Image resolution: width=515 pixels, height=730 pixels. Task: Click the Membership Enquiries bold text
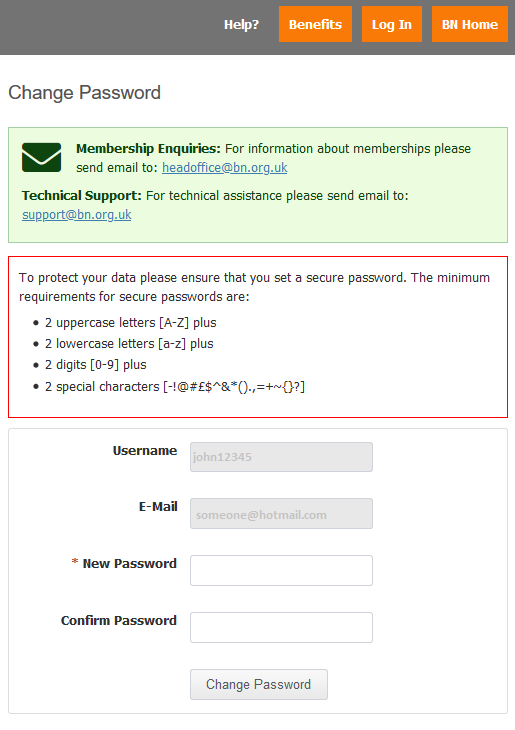tap(148, 149)
